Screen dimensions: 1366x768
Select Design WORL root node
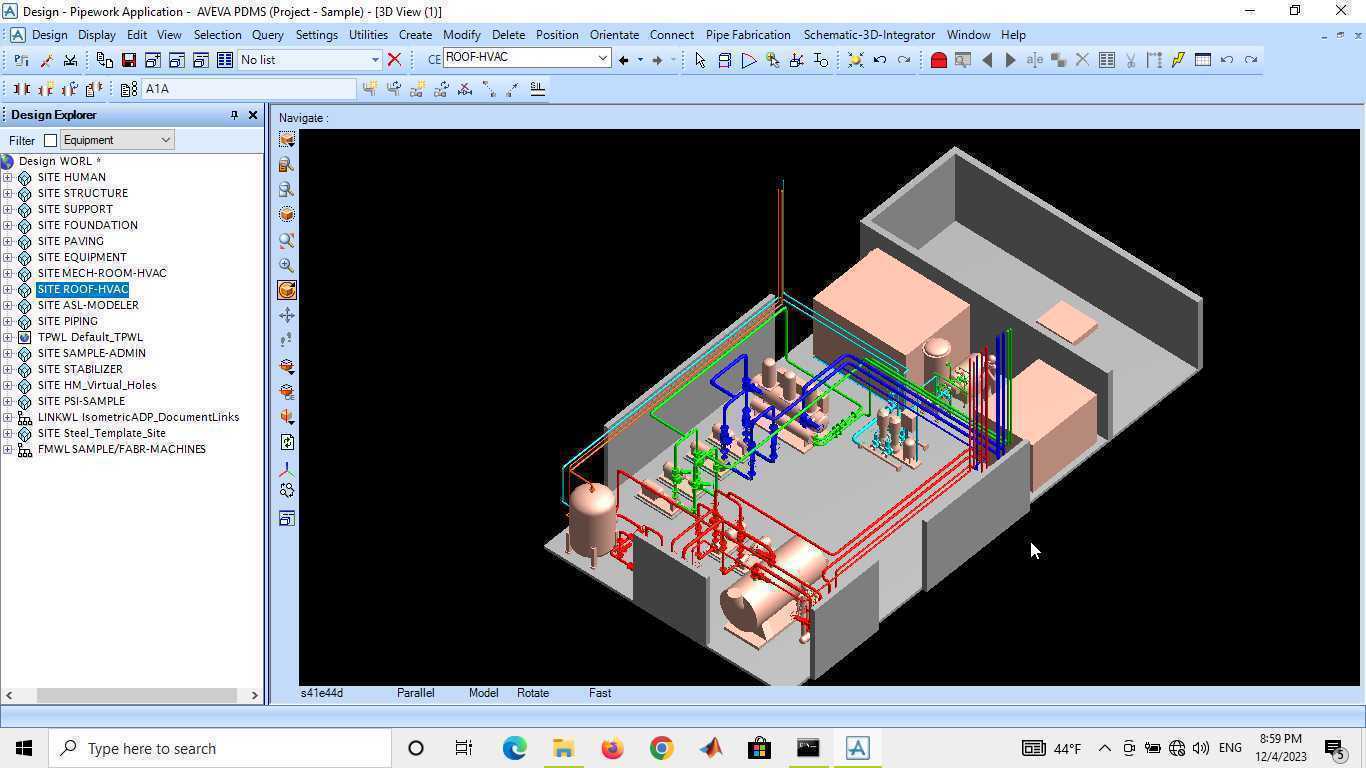click(x=59, y=161)
